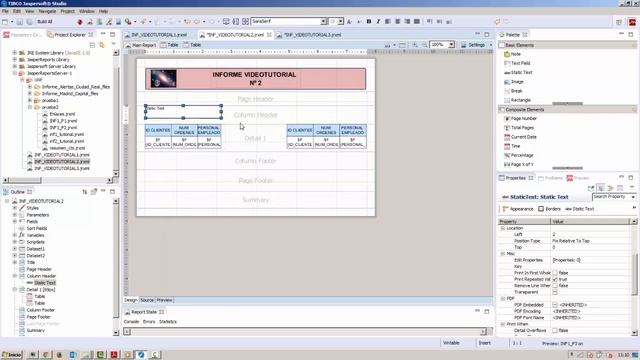Select the Text Field palette element

click(517, 63)
